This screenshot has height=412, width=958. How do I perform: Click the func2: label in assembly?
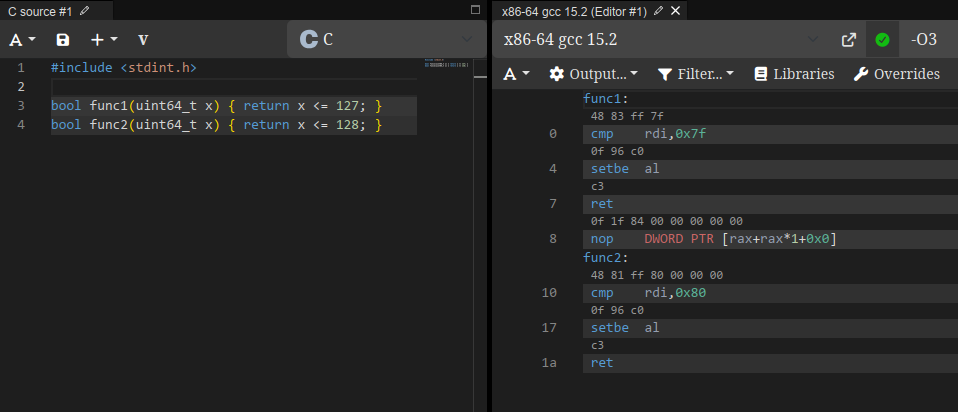pos(606,257)
